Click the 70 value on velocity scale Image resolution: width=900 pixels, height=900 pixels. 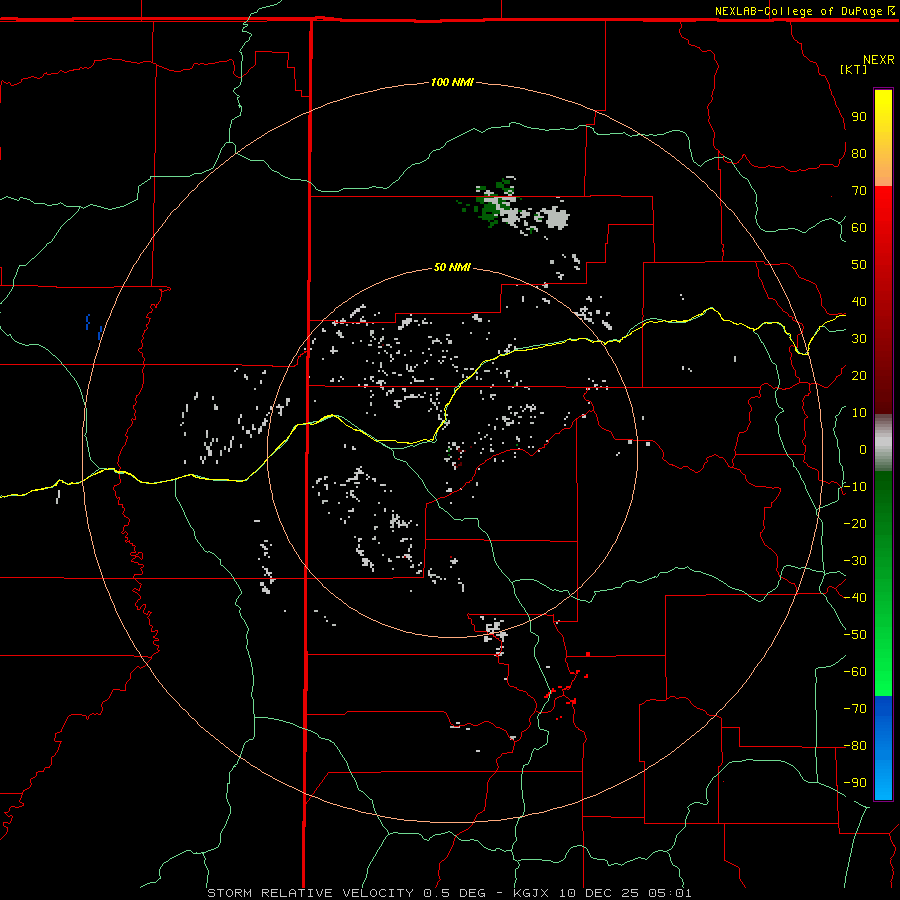pyautogui.click(x=859, y=191)
